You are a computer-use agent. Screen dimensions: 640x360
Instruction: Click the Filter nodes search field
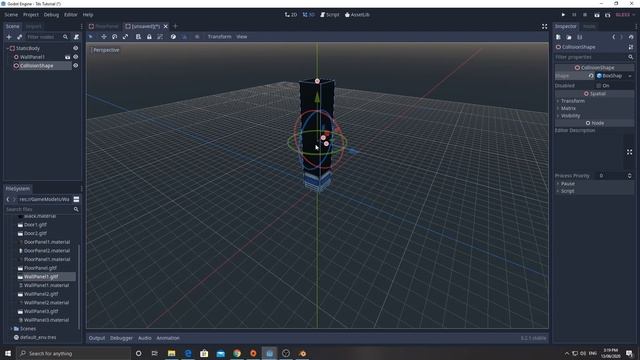pos(47,37)
